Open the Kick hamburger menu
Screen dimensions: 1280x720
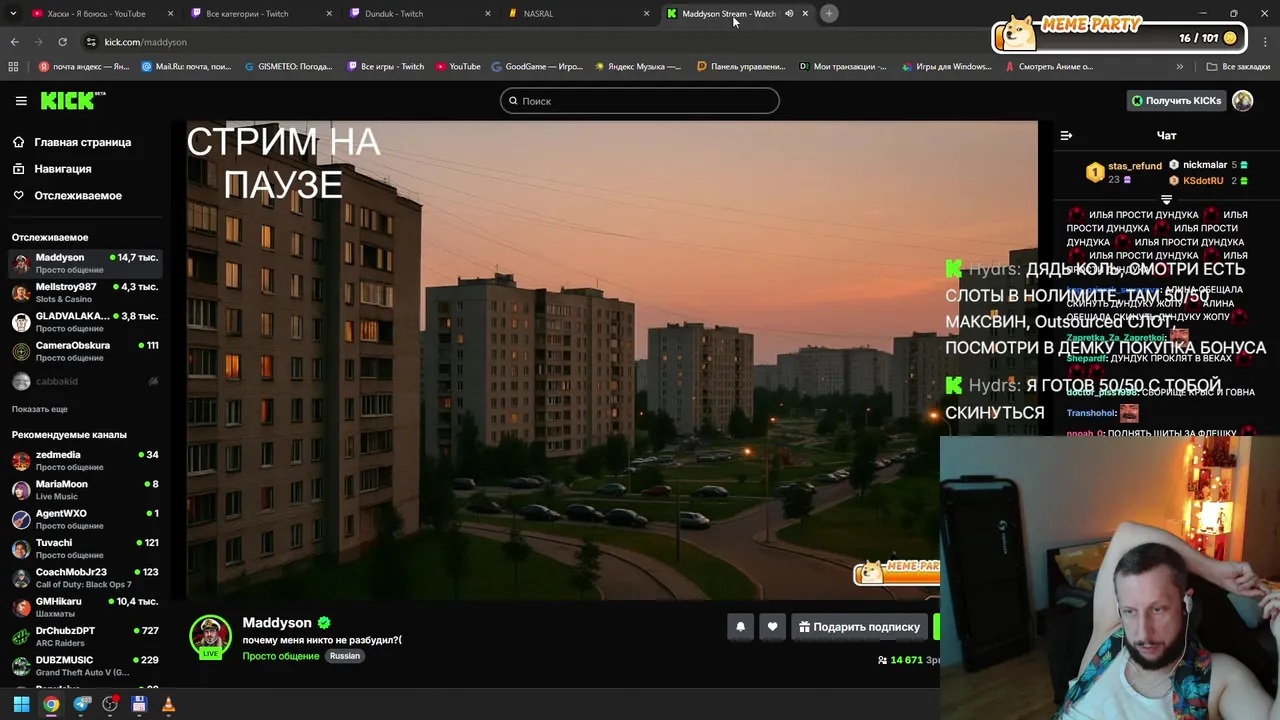click(x=21, y=101)
